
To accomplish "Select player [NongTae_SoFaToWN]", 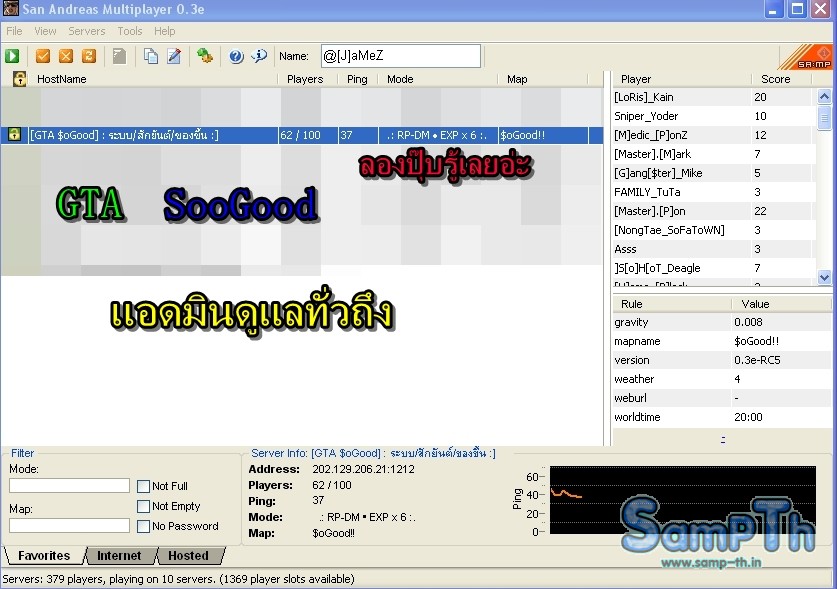I will (714, 230).
